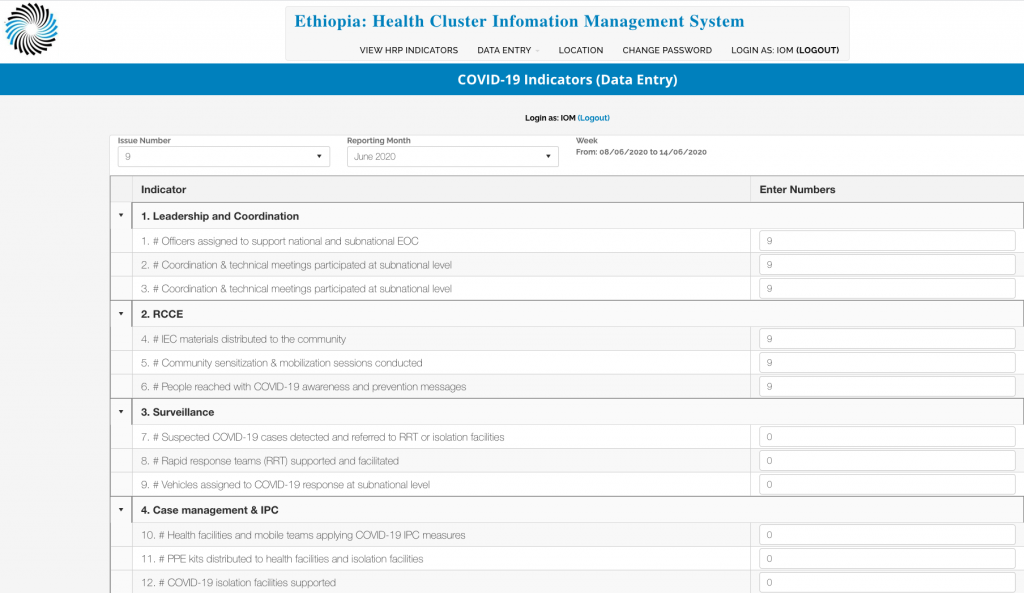
Task: Edit number for PPE kits distributed
Action: pos(887,558)
